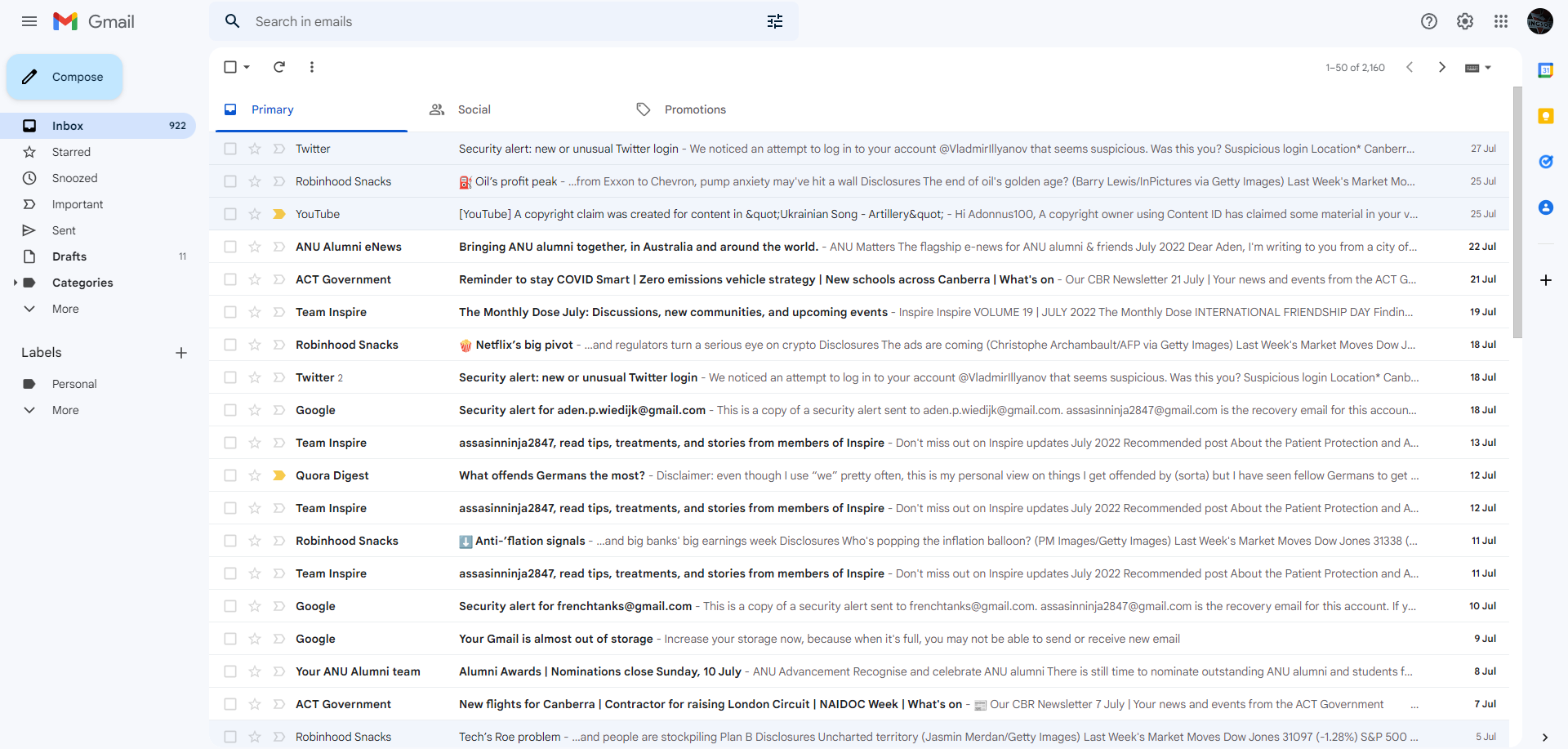Unmark importance on Quora Digest email
Image resolution: width=1568 pixels, height=749 pixels.
(279, 475)
